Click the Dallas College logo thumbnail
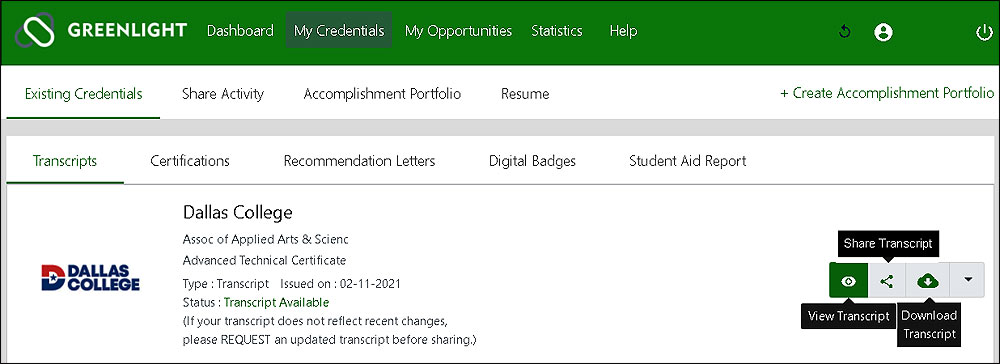 tap(90, 278)
